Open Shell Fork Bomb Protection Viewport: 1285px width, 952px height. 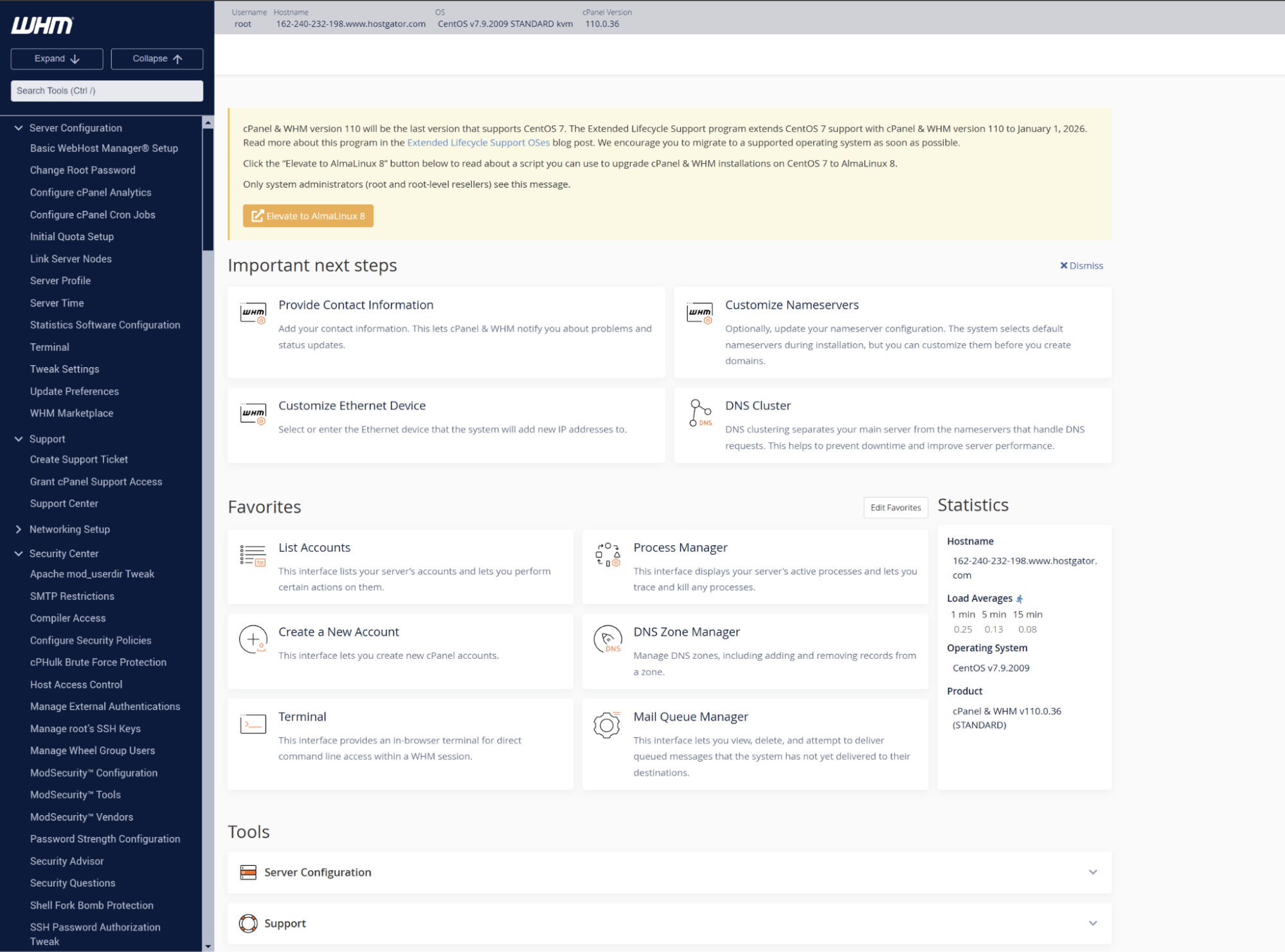[92, 905]
